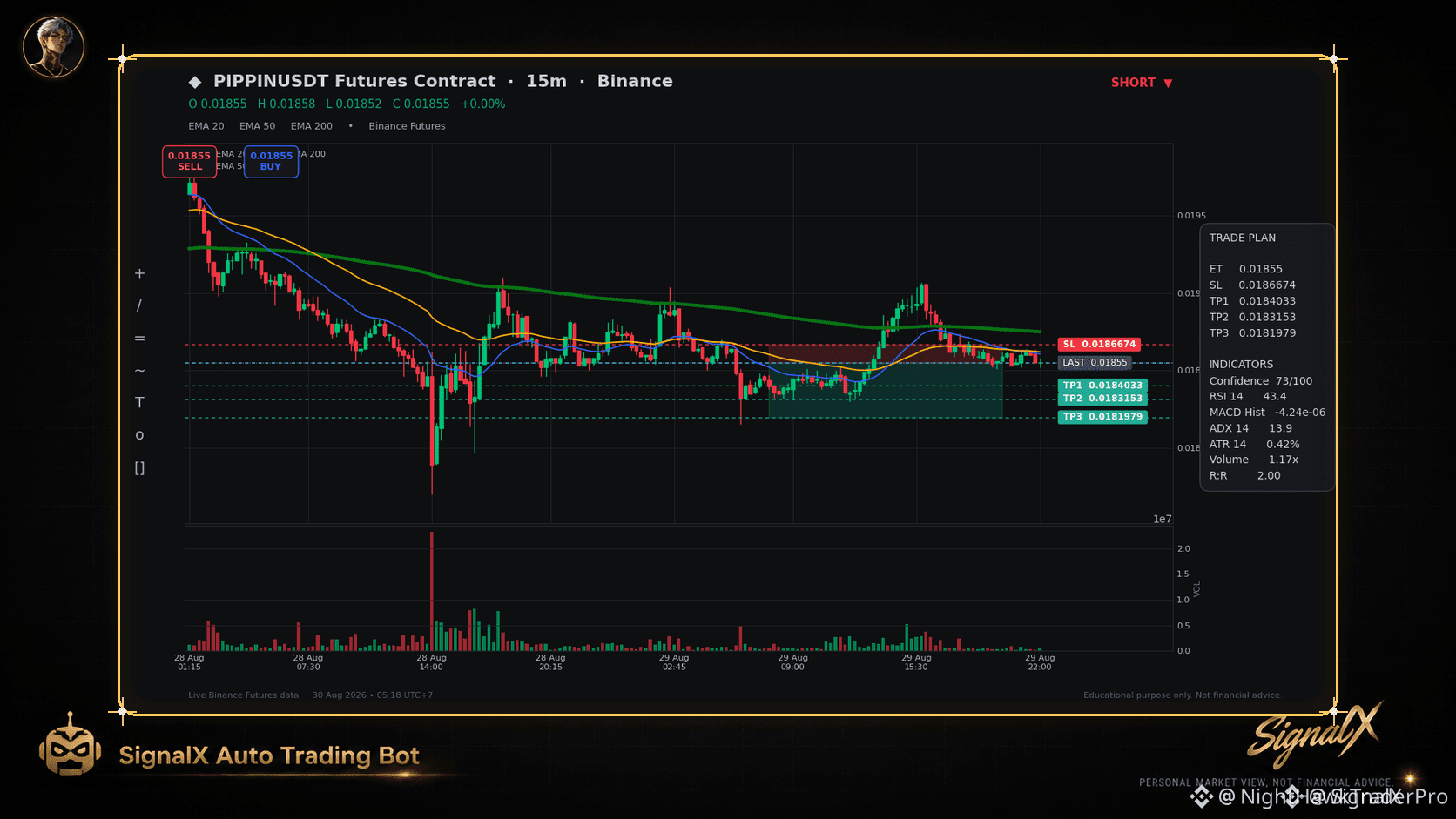This screenshot has width=1456, height=819.
Task: Click the R:R 2.00 row
Action: click(x=1245, y=476)
